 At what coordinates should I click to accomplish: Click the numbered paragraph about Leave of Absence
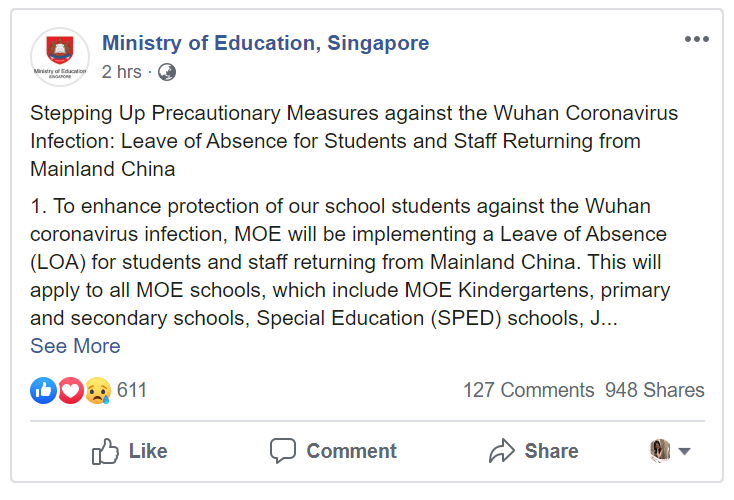(x=350, y=262)
